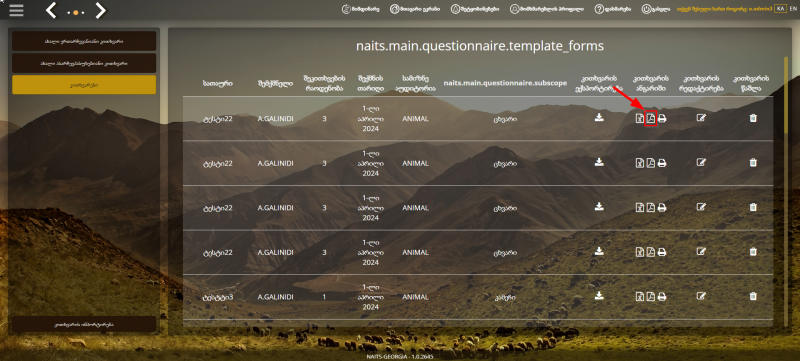This screenshot has height=361, width=800.
Task: Delete the questionnaire in the fourth ტესტი22 row
Action: pyautogui.click(x=753, y=251)
